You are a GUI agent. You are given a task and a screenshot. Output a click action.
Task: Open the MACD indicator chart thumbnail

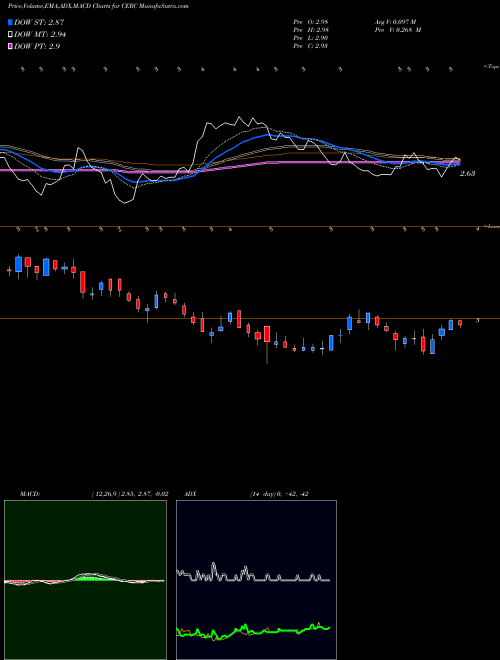pos(85,580)
